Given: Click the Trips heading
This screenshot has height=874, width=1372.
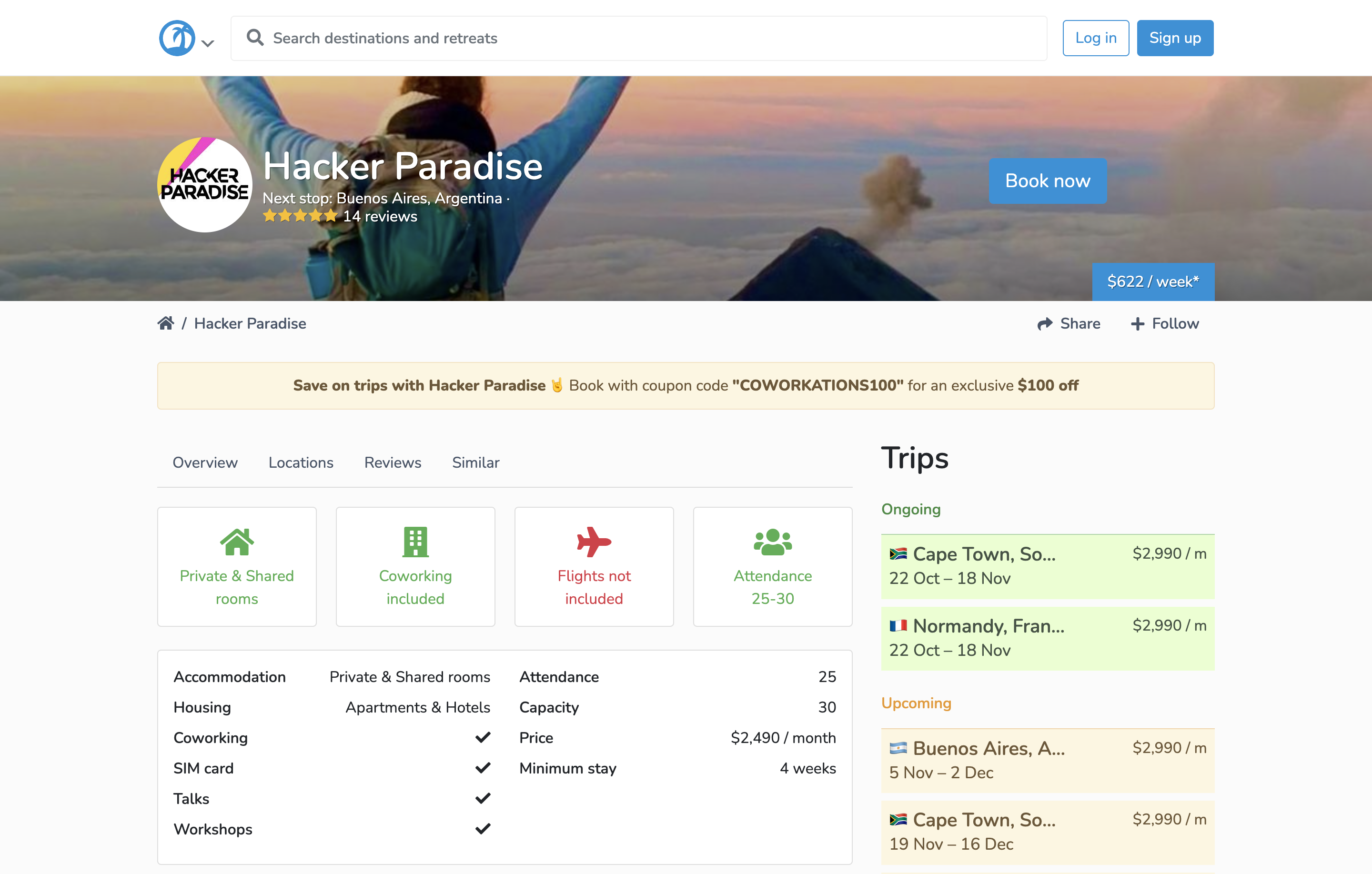Looking at the screenshot, I should (x=915, y=458).
